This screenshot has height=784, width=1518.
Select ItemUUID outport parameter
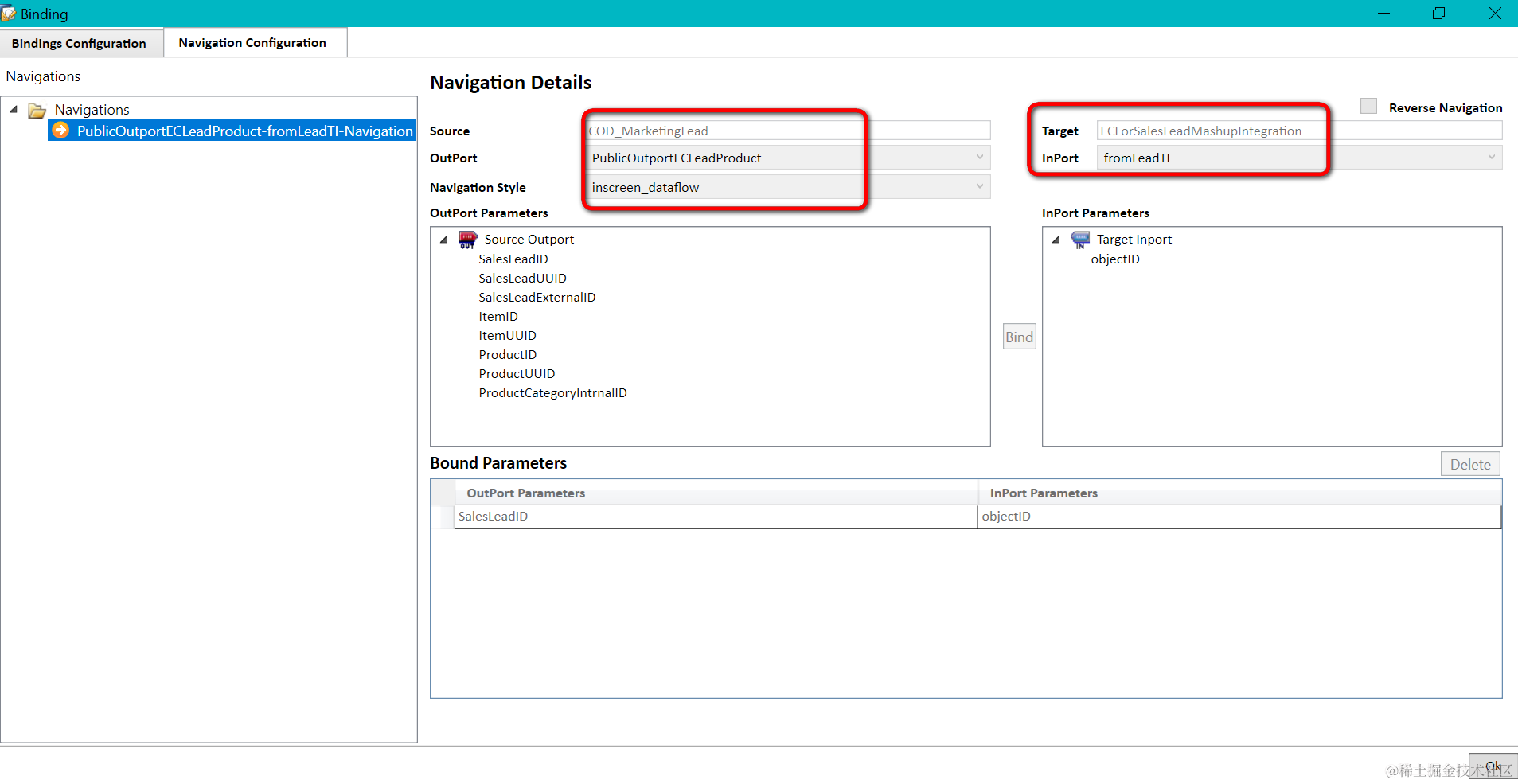[x=507, y=335]
